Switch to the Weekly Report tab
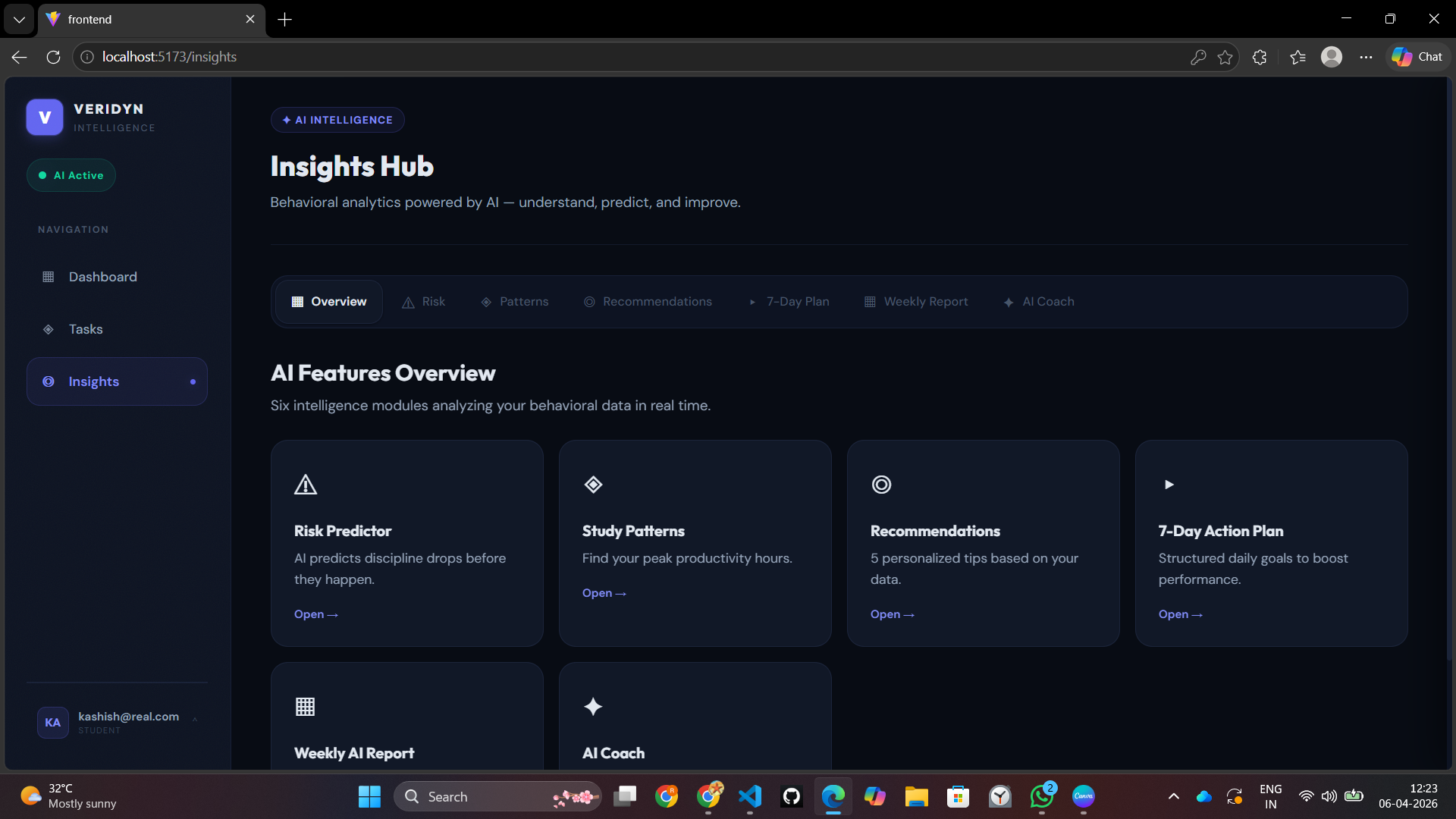 [916, 302]
